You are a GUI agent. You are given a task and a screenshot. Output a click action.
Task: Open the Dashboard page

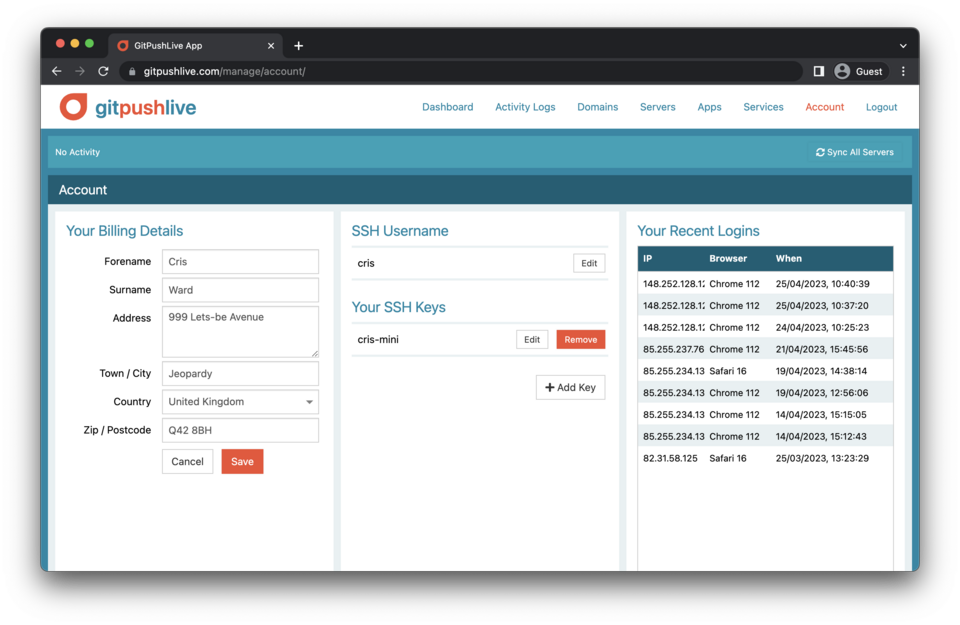(447, 107)
